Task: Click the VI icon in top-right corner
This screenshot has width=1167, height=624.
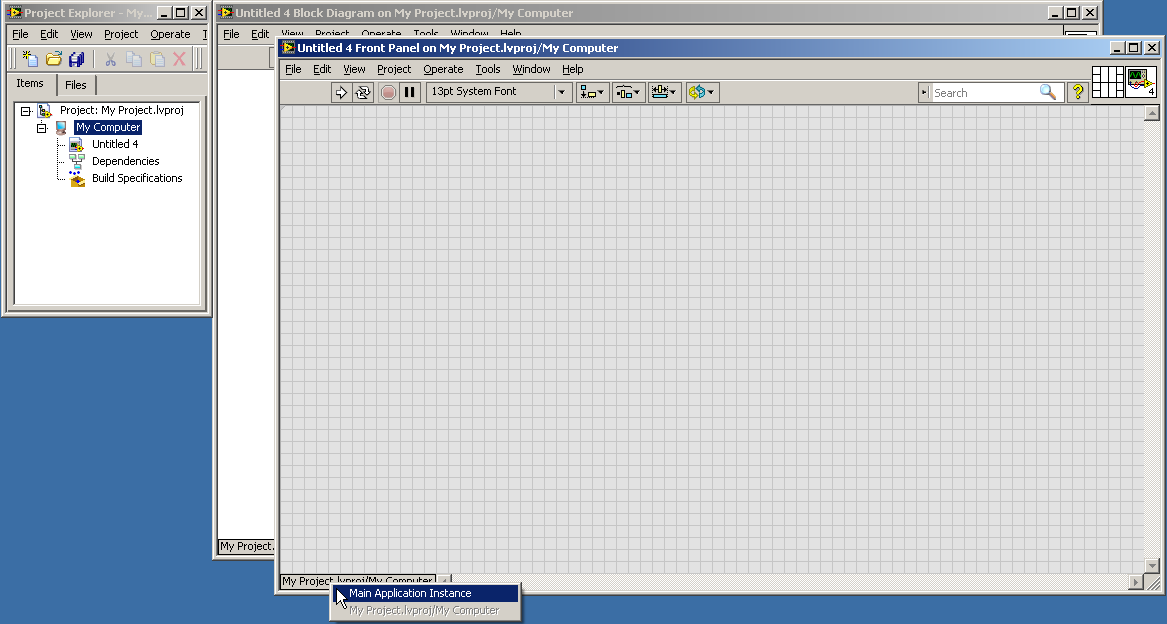Action: click(x=1141, y=82)
